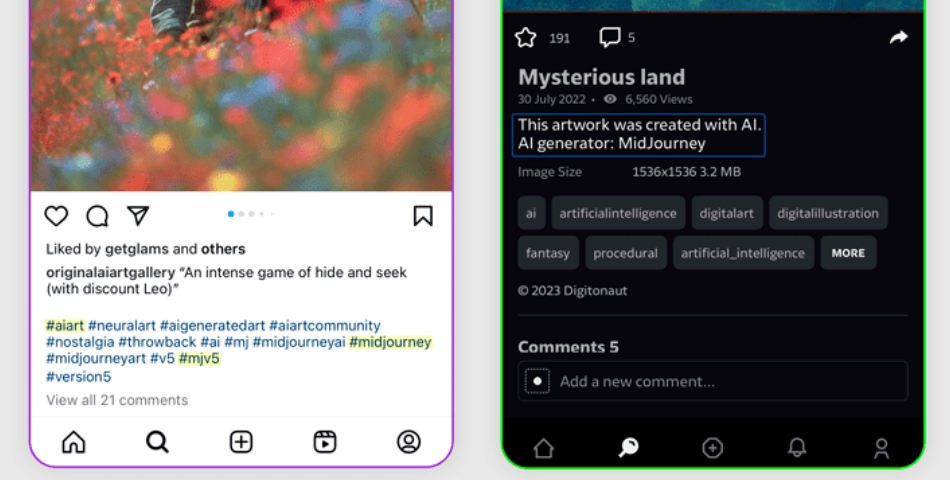Open the Instagram profile tab icon
Image resolution: width=950 pixels, height=480 pixels.
click(409, 442)
